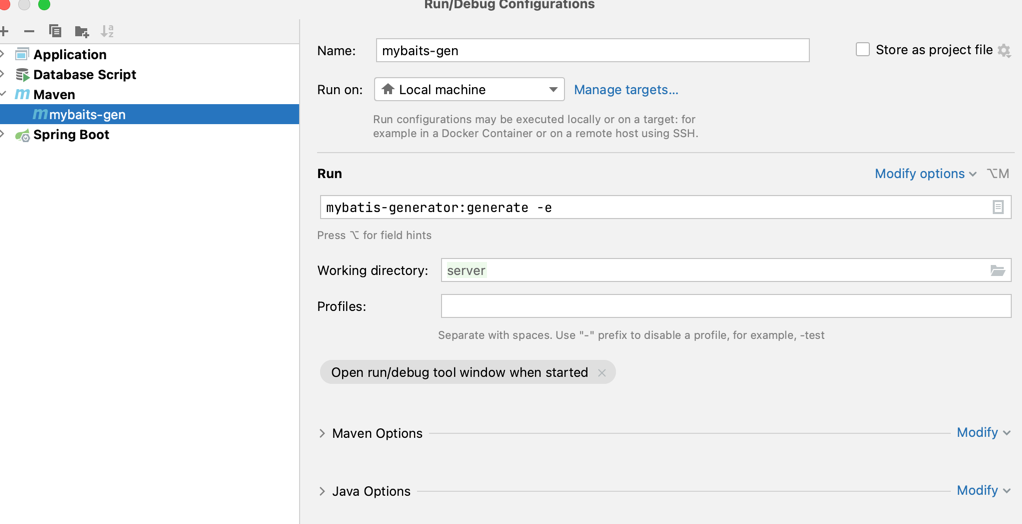This screenshot has width=1022, height=524.
Task: Open the Run on target dropdown
Action: (x=469, y=89)
